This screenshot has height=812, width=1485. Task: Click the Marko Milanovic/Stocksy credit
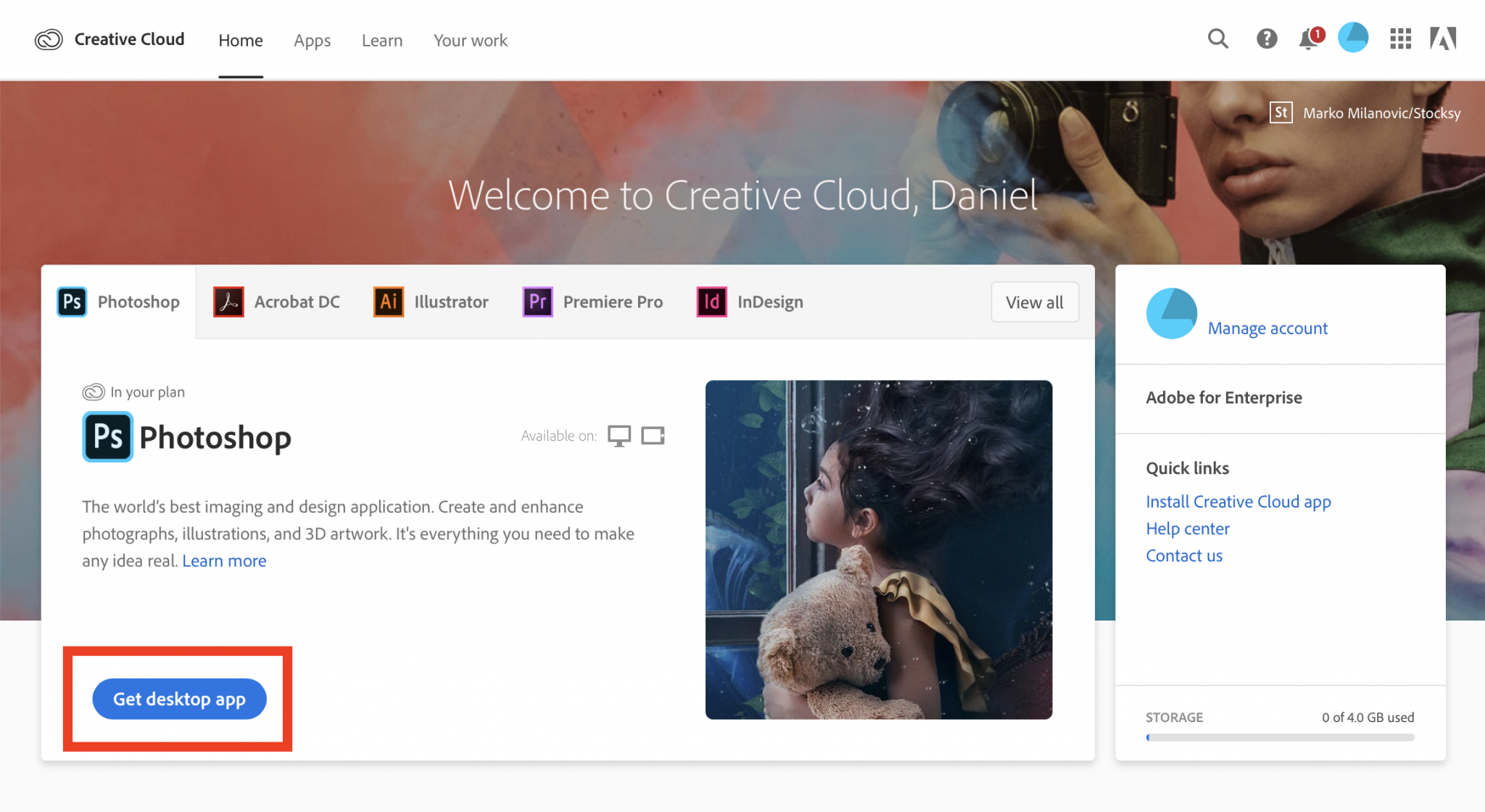(1382, 113)
